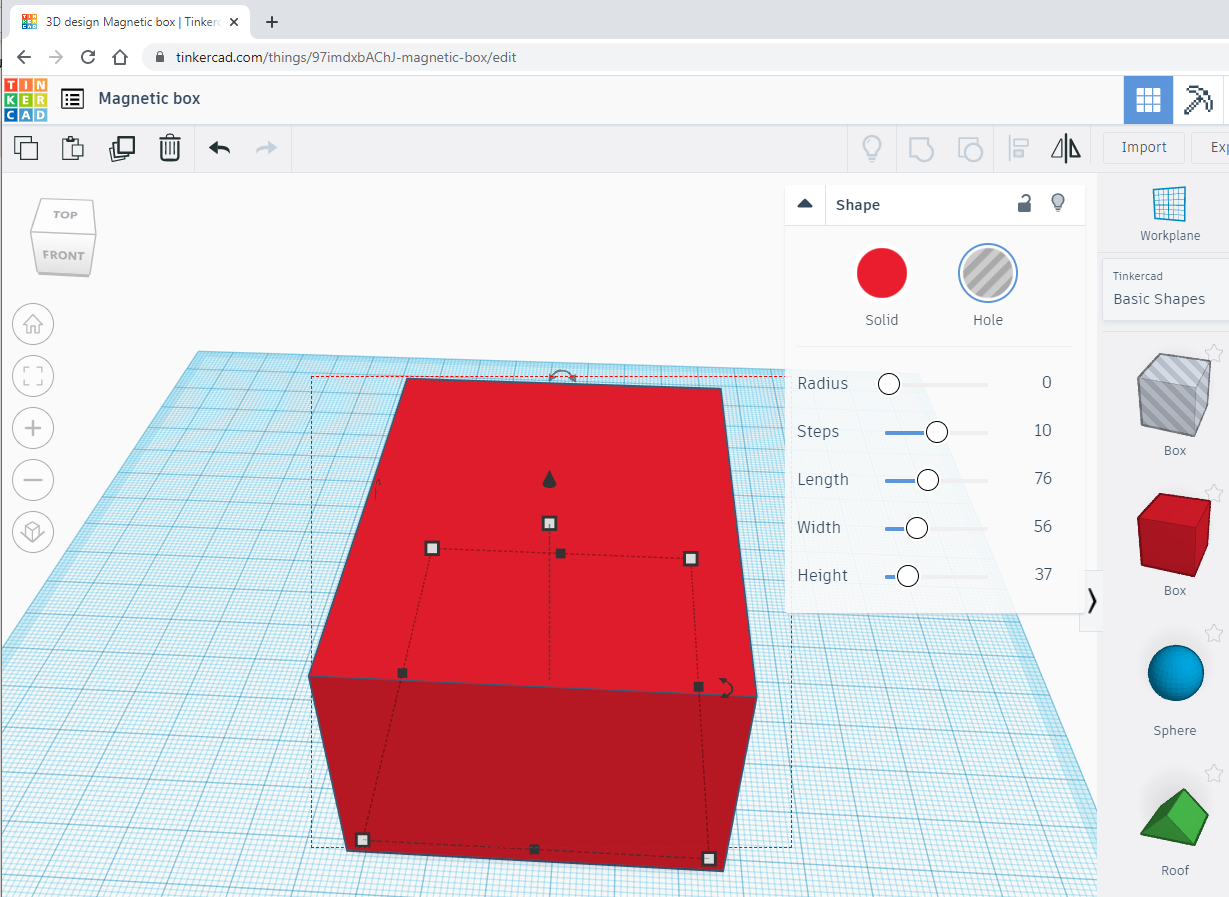Image resolution: width=1229 pixels, height=897 pixels.
Task: Click the browser home icon
Action: (x=120, y=57)
